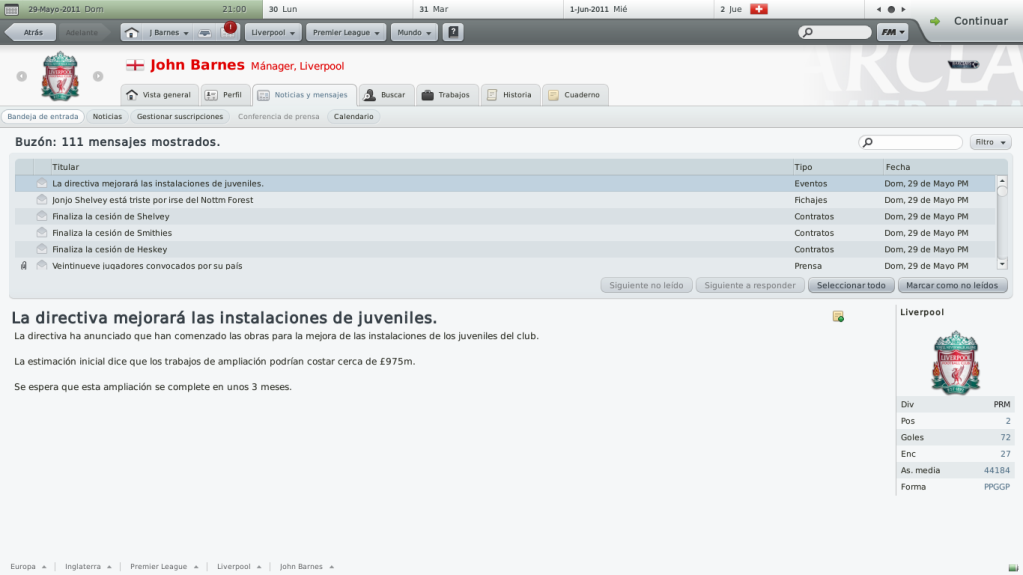This screenshot has height=575, width=1023.
Task: Click the inbox search field
Action: 911,142
